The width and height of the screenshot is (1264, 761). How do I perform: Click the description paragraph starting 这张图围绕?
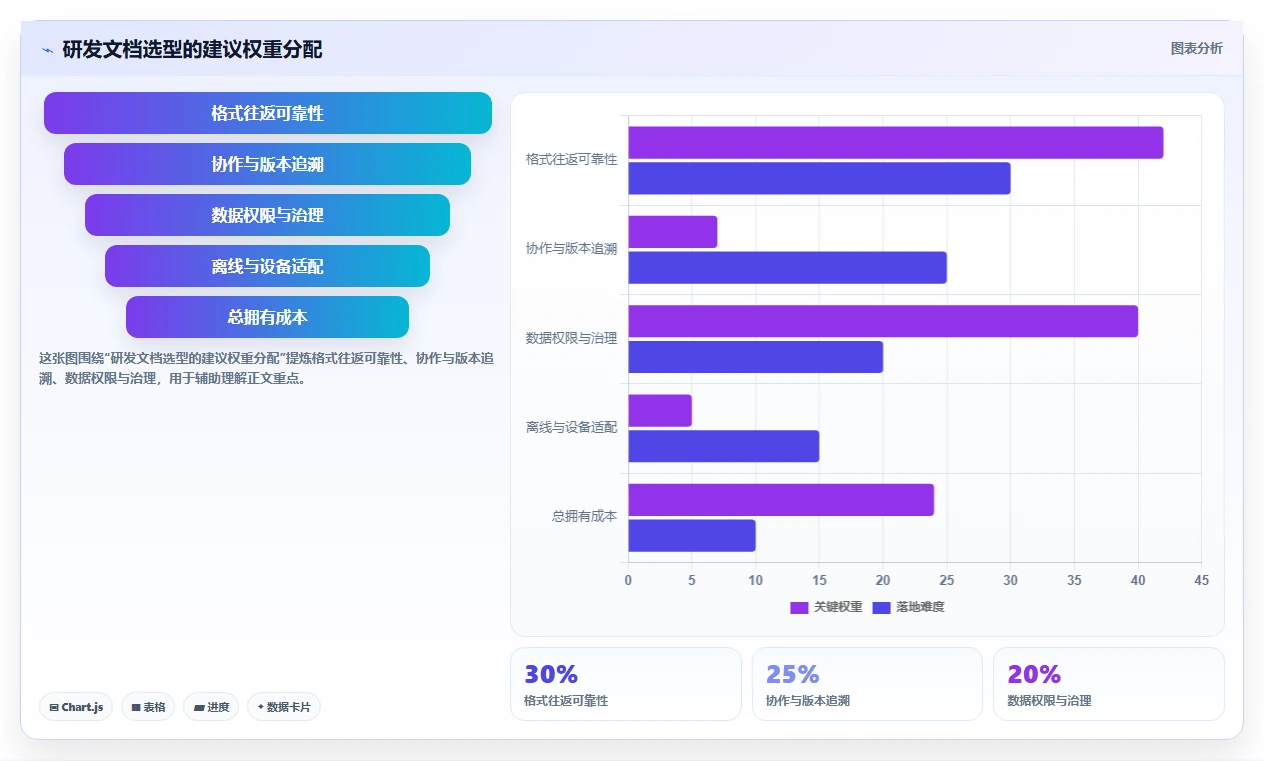click(x=266, y=368)
